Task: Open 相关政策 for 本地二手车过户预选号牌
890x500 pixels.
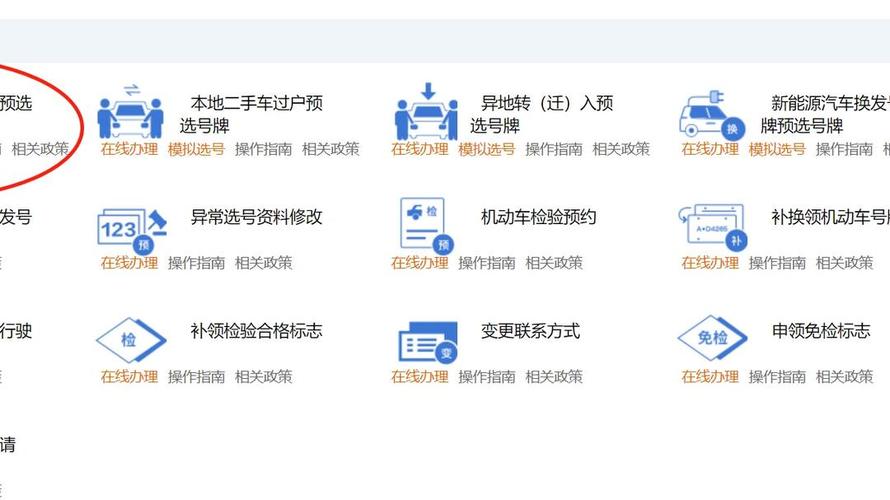Action: 331,149
